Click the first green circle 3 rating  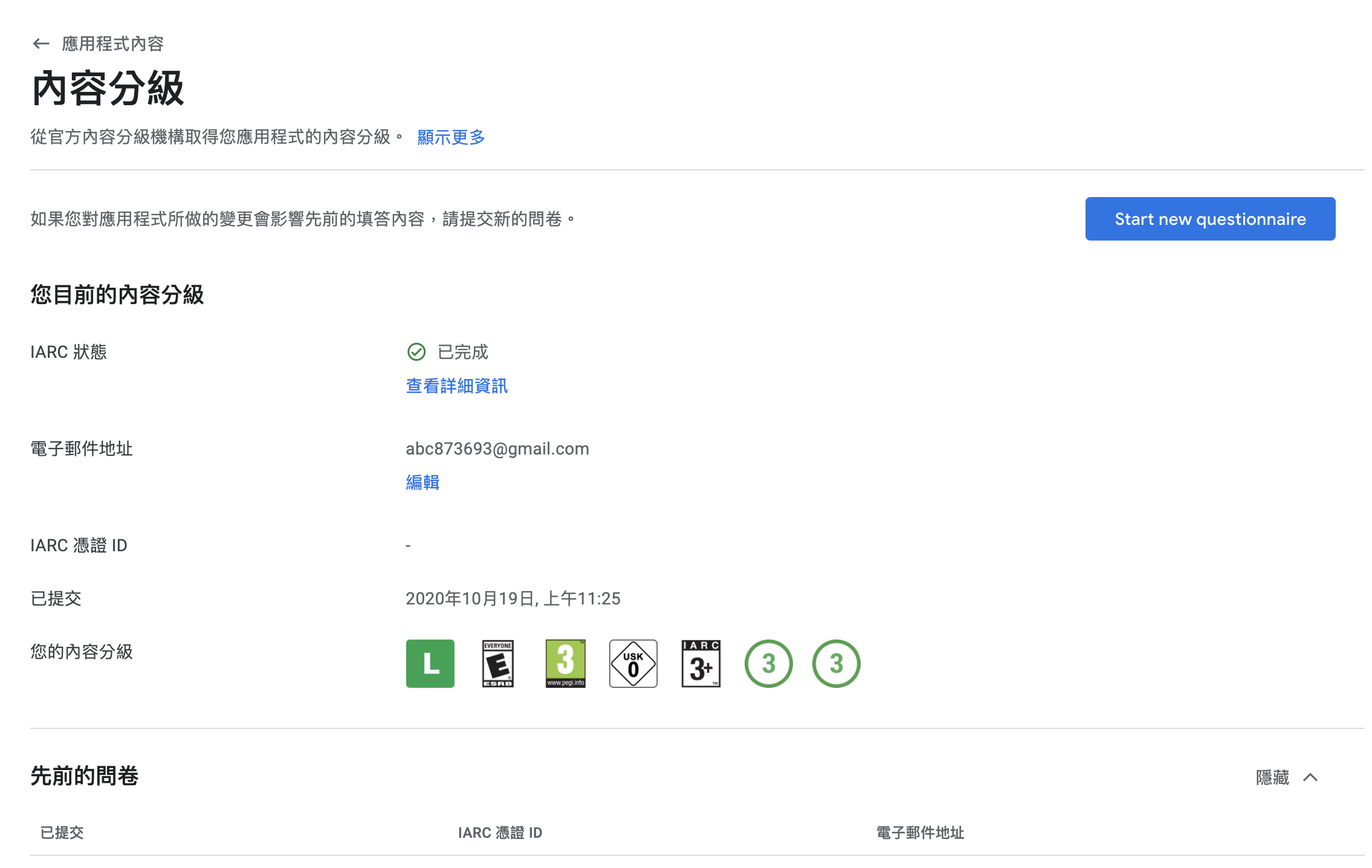tap(768, 663)
